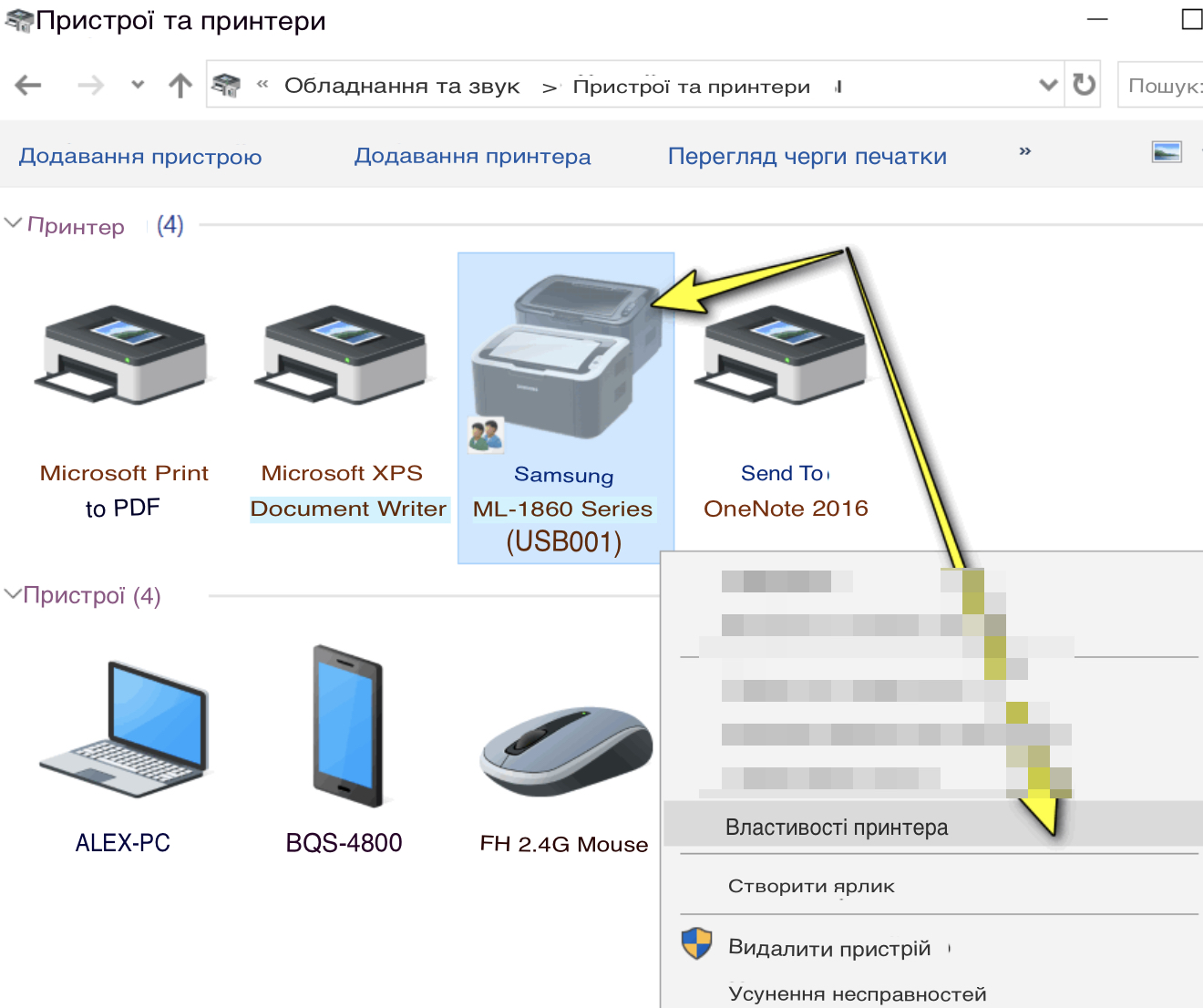
Task: Go forward with the right arrow button
Action: click(90, 86)
